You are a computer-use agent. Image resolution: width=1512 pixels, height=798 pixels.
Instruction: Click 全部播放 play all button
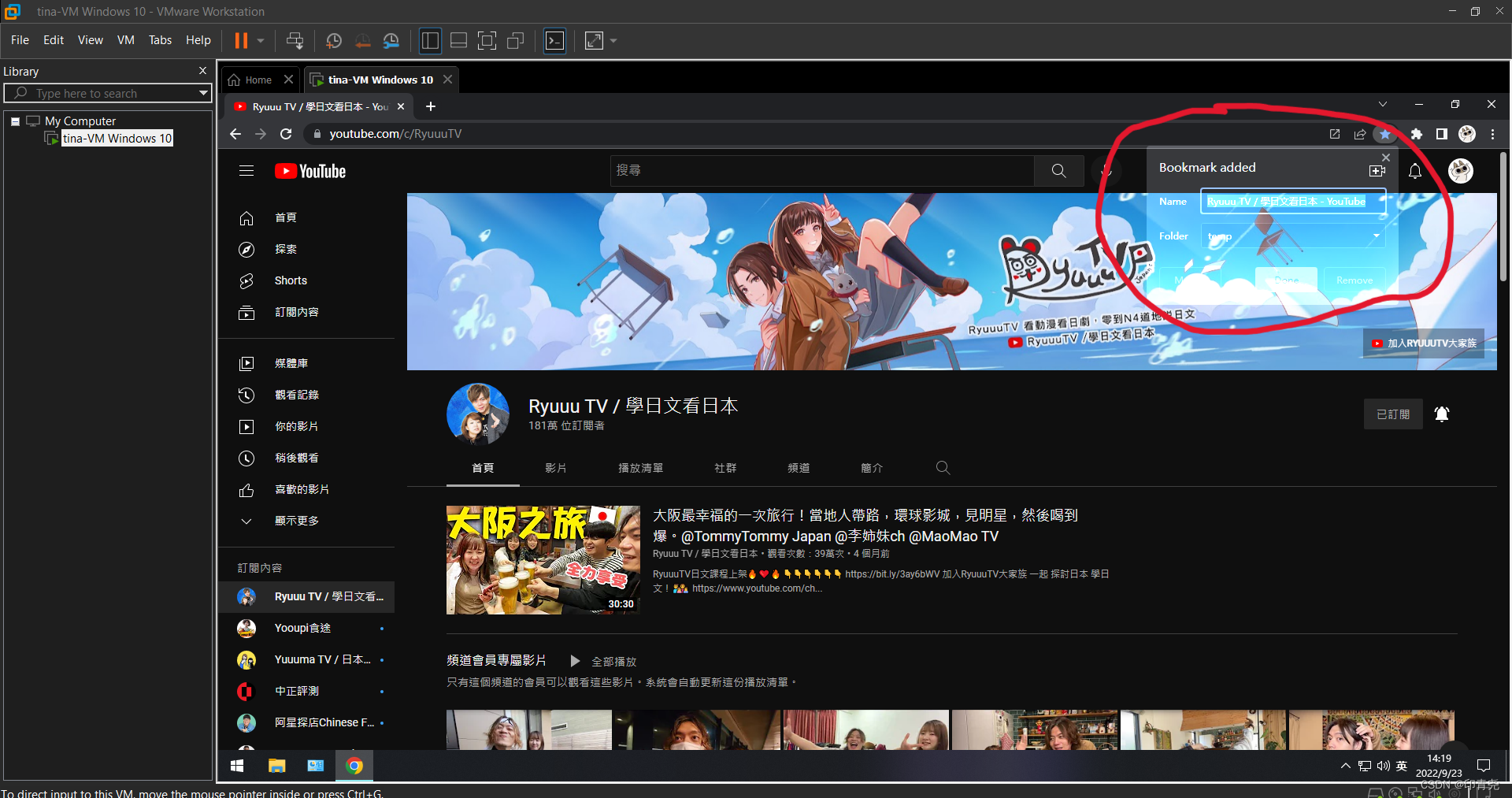603,662
